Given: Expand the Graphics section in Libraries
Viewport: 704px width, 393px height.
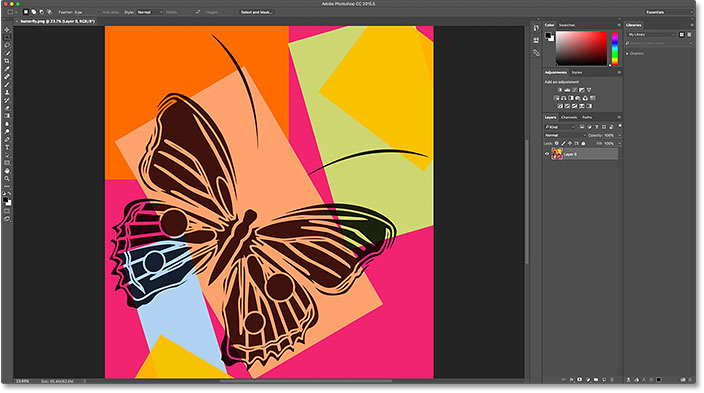Looking at the screenshot, I should (627, 53).
